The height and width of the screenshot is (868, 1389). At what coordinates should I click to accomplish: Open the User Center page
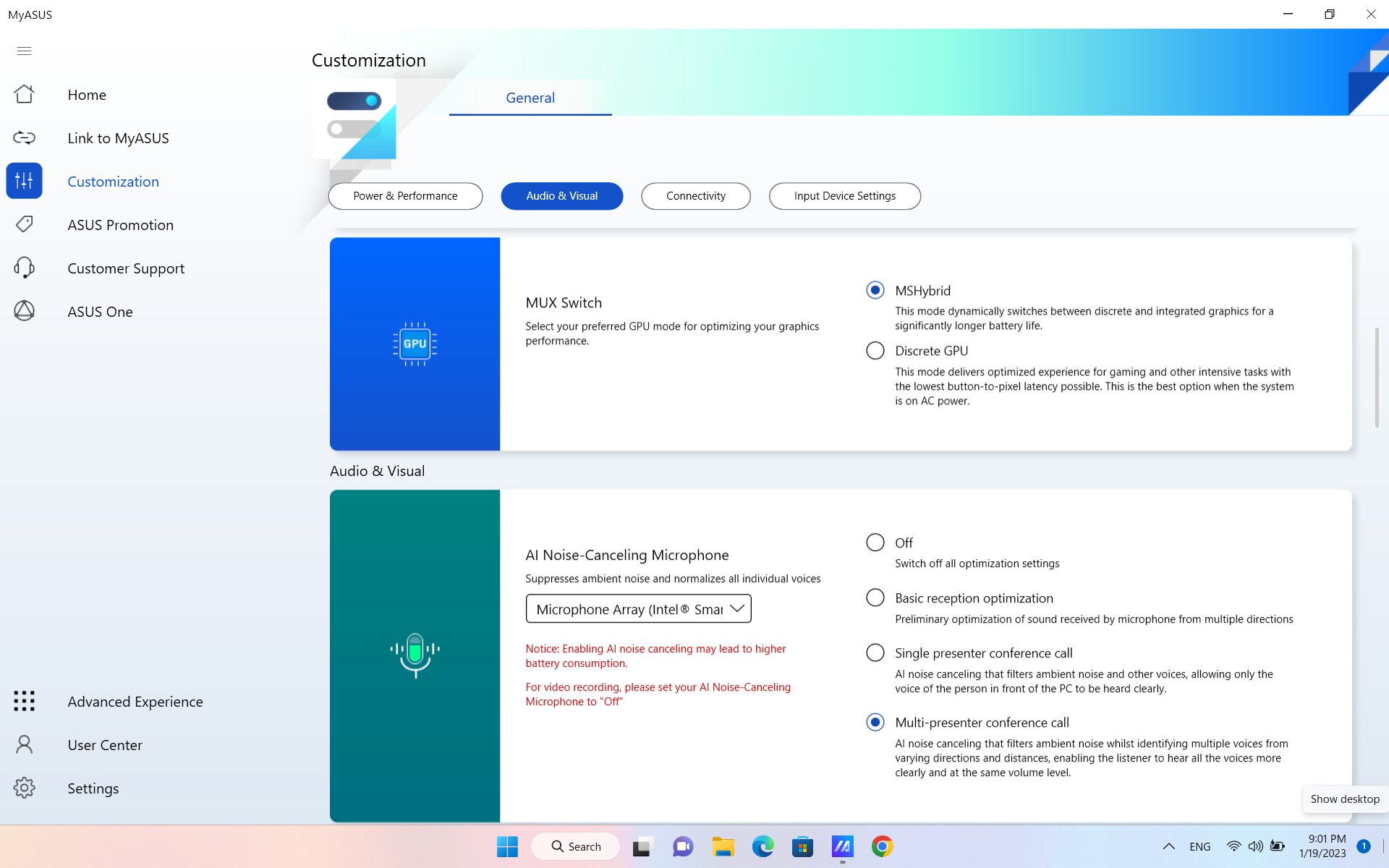[105, 745]
